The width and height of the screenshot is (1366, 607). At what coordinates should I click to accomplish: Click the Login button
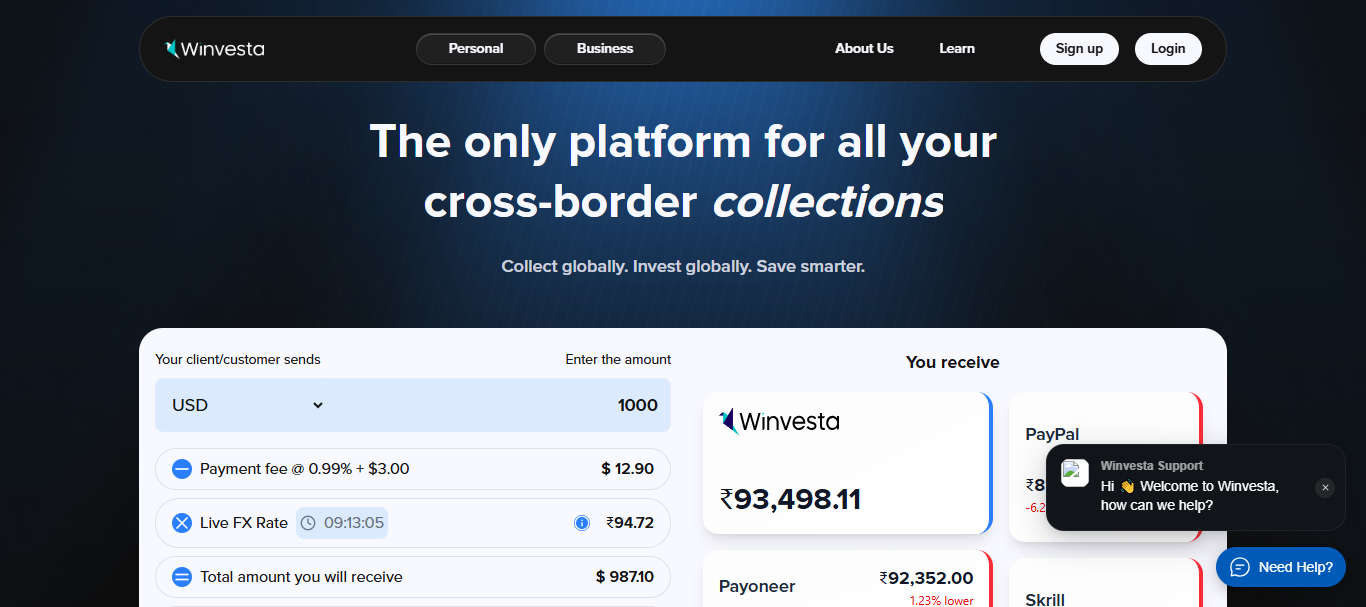(1168, 49)
